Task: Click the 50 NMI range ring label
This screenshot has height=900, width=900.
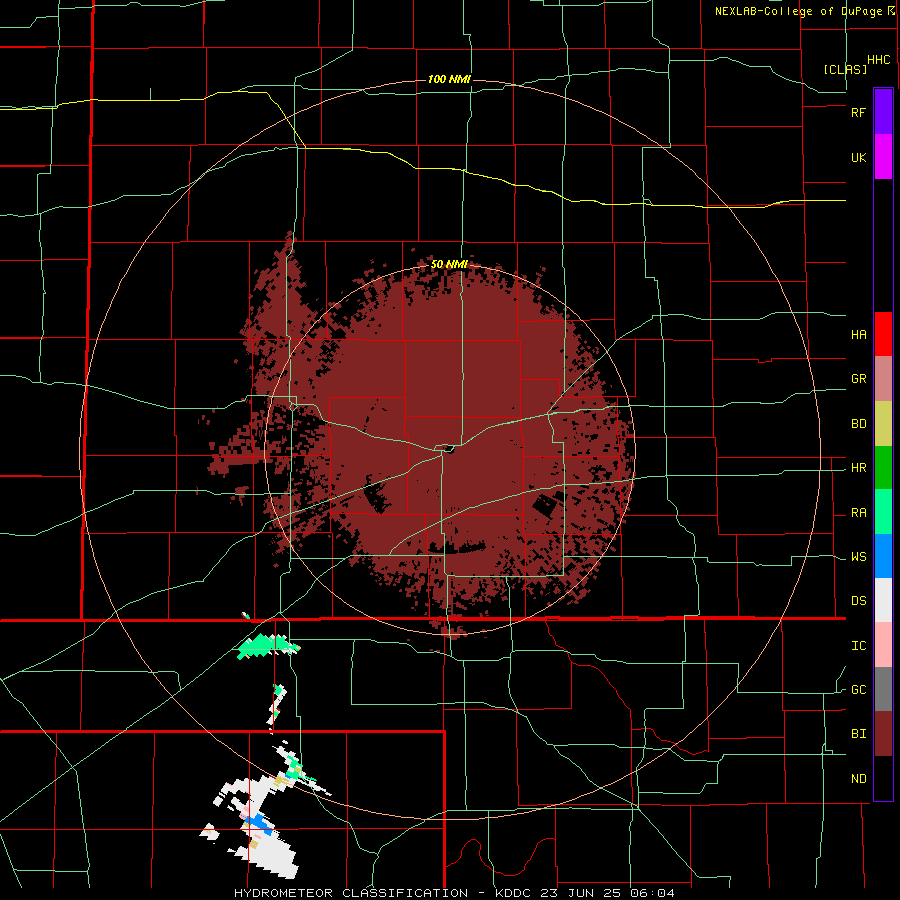Action: (449, 265)
